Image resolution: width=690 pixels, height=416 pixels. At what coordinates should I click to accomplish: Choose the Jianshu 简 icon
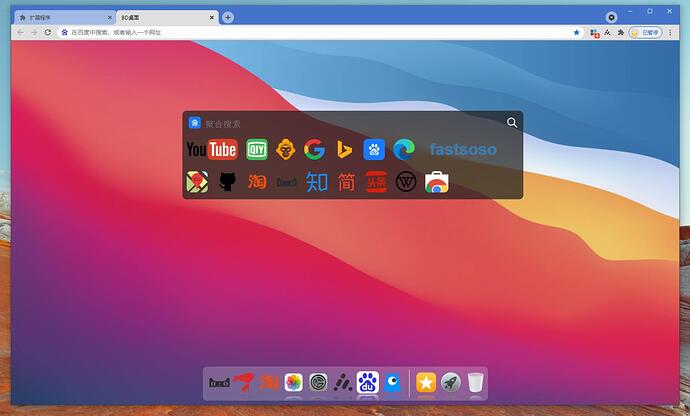[346, 182]
